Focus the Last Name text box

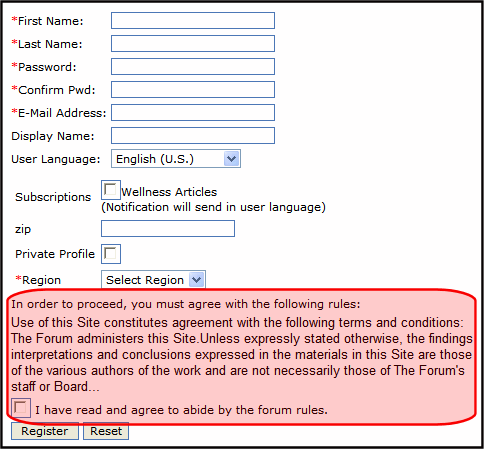(x=193, y=44)
